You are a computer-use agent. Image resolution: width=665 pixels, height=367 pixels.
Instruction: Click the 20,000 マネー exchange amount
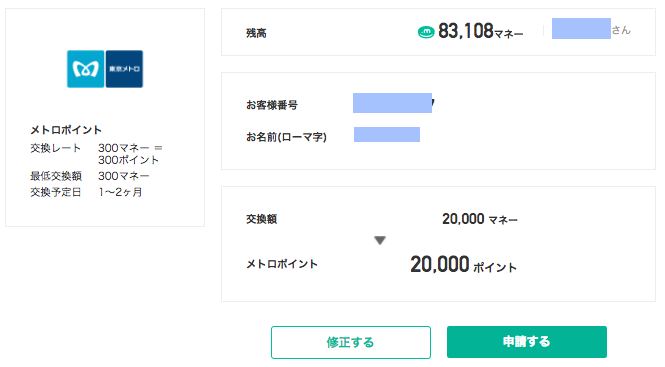(480, 219)
